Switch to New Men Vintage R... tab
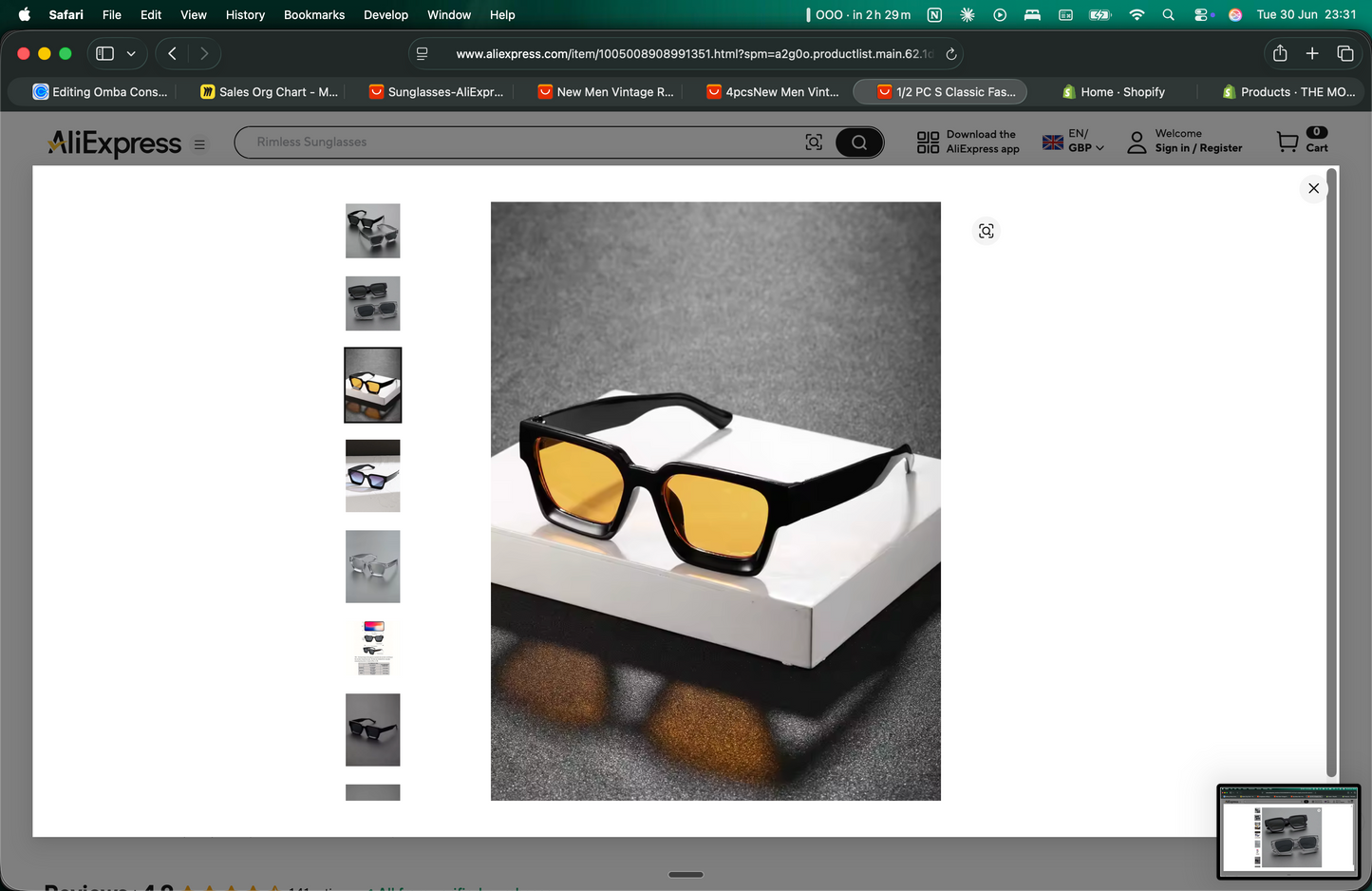This screenshot has width=1372, height=891. point(606,92)
